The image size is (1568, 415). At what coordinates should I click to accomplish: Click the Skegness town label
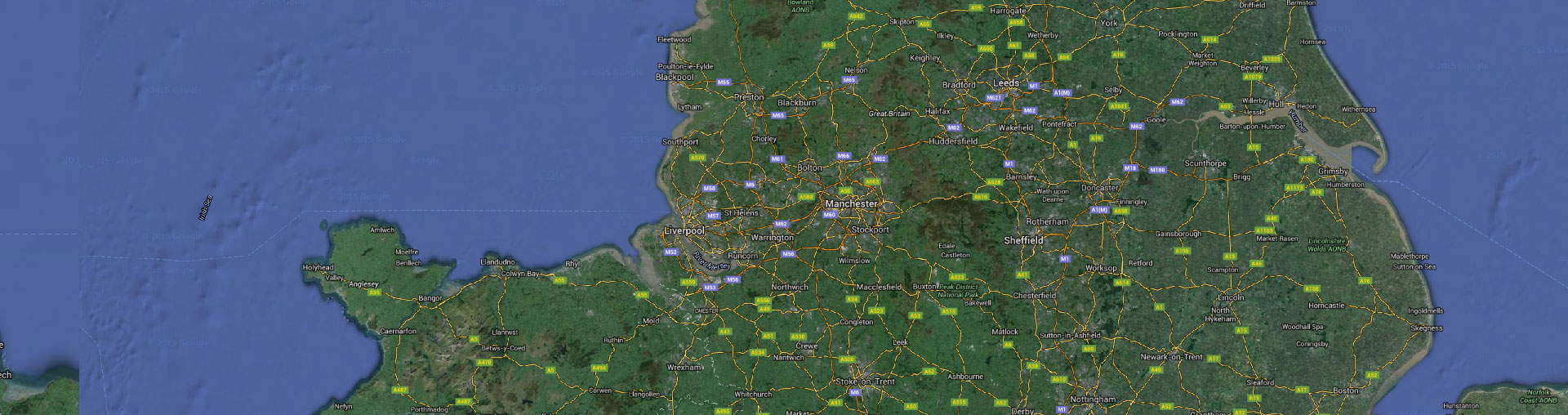click(1427, 328)
